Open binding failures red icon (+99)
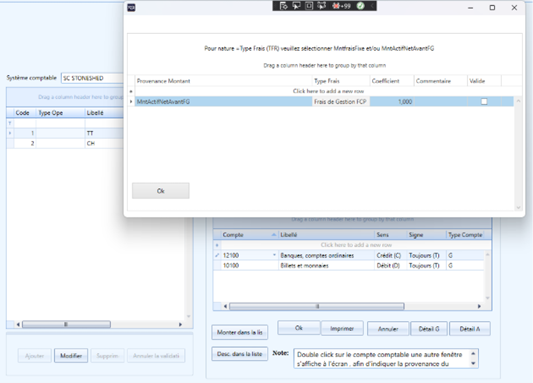The image size is (533, 383). click(x=341, y=6)
